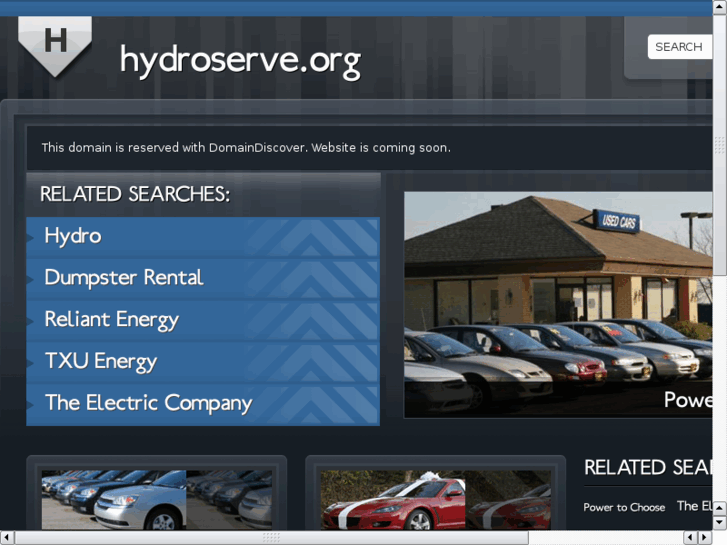The image size is (727, 545).
Task: Click into the SEARCH input field
Action: 680,47
